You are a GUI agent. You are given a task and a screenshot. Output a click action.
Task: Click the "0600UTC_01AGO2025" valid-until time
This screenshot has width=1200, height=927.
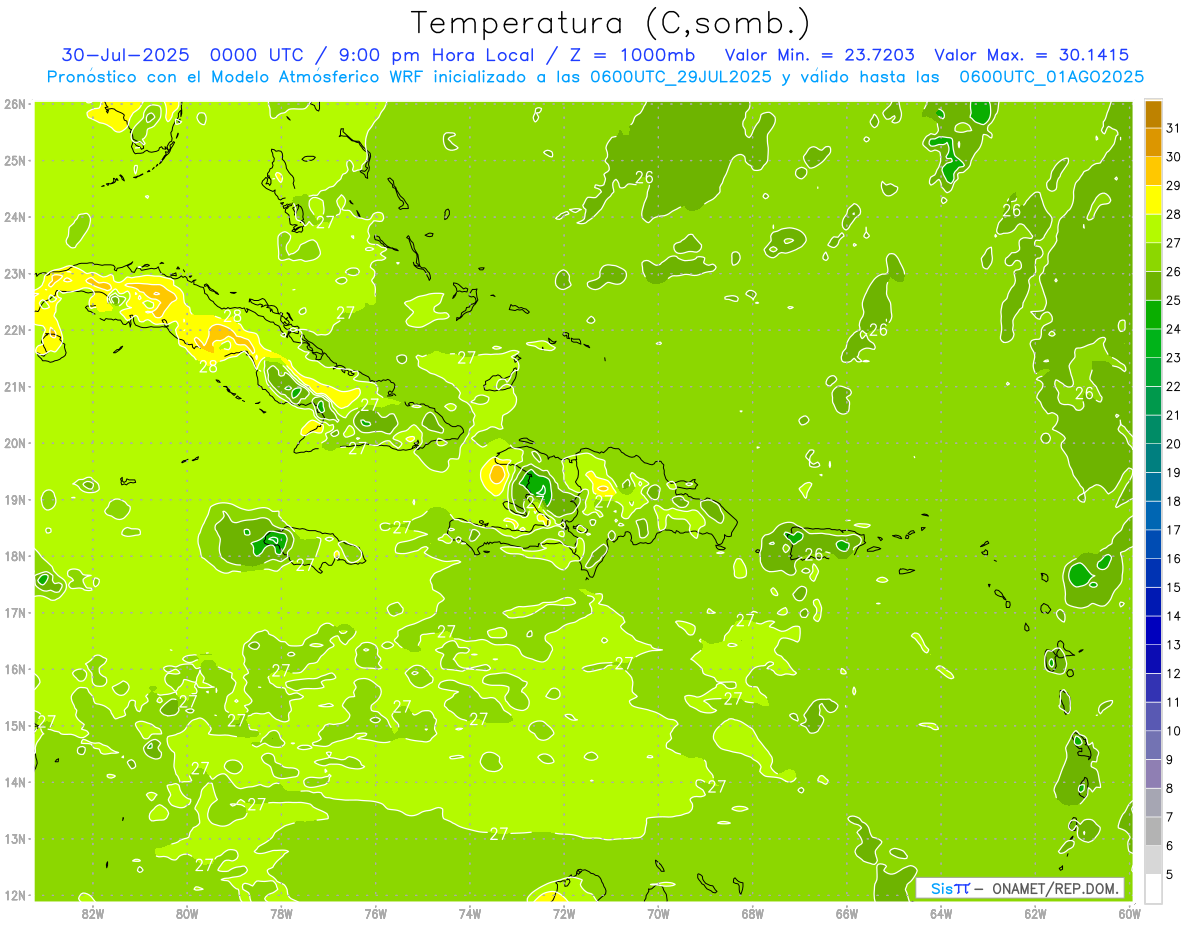1052,77
